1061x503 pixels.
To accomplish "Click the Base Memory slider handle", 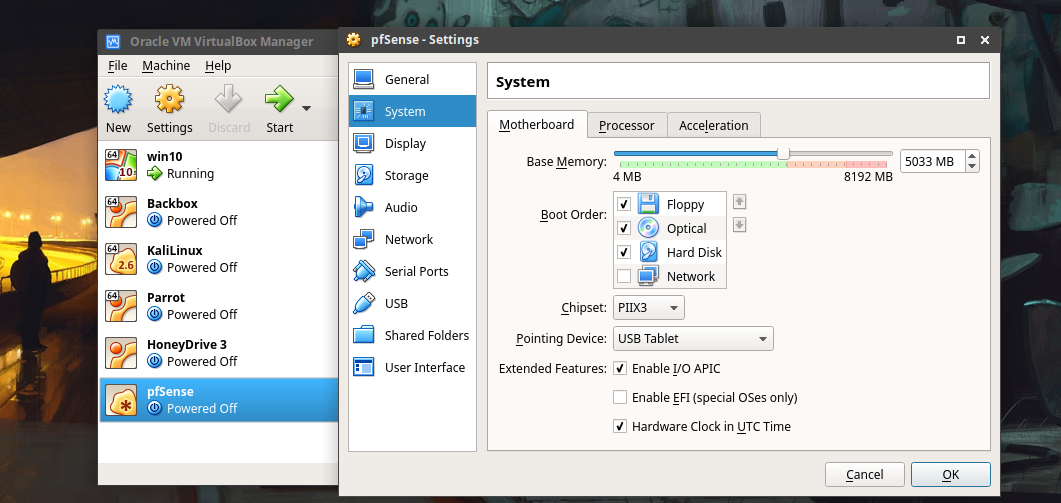I will [x=783, y=154].
